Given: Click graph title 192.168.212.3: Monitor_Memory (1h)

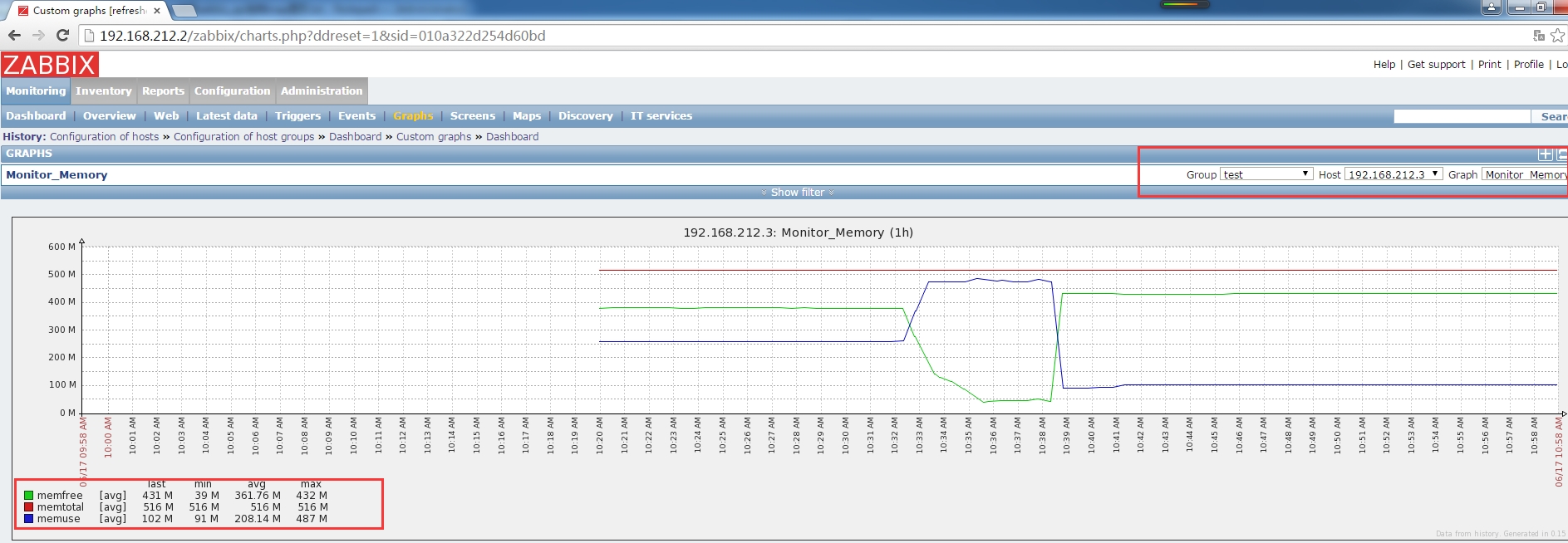Looking at the screenshot, I should [x=798, y=232].
